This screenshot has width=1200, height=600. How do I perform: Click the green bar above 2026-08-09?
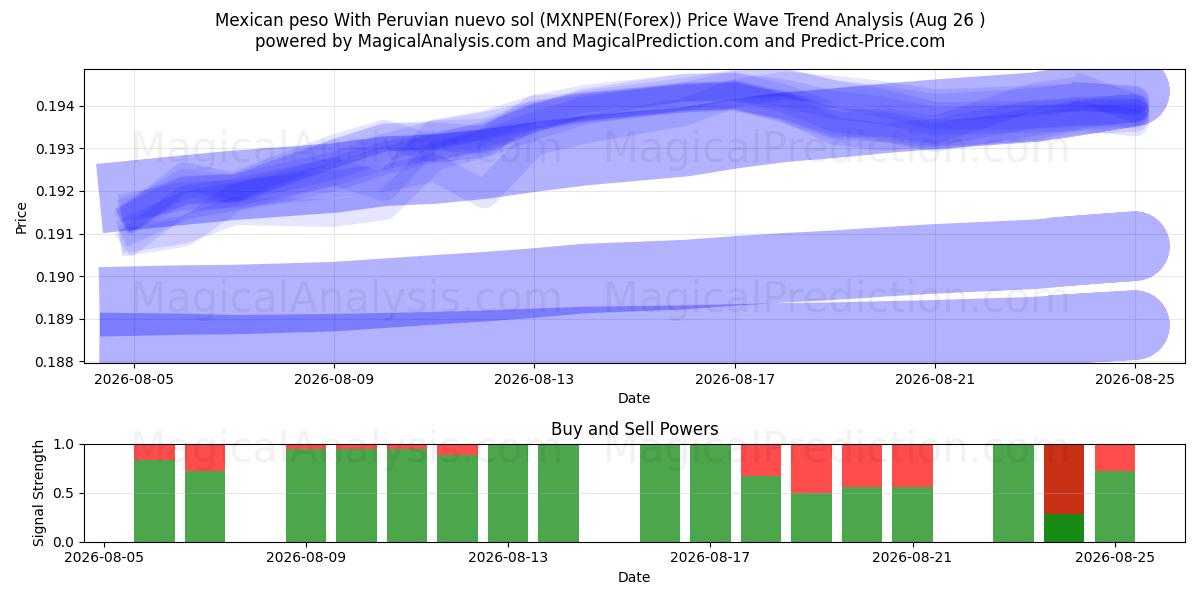pos(306,496)
